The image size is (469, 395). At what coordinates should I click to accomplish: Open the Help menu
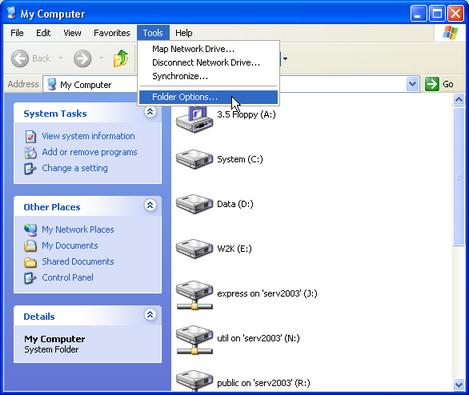184,33
